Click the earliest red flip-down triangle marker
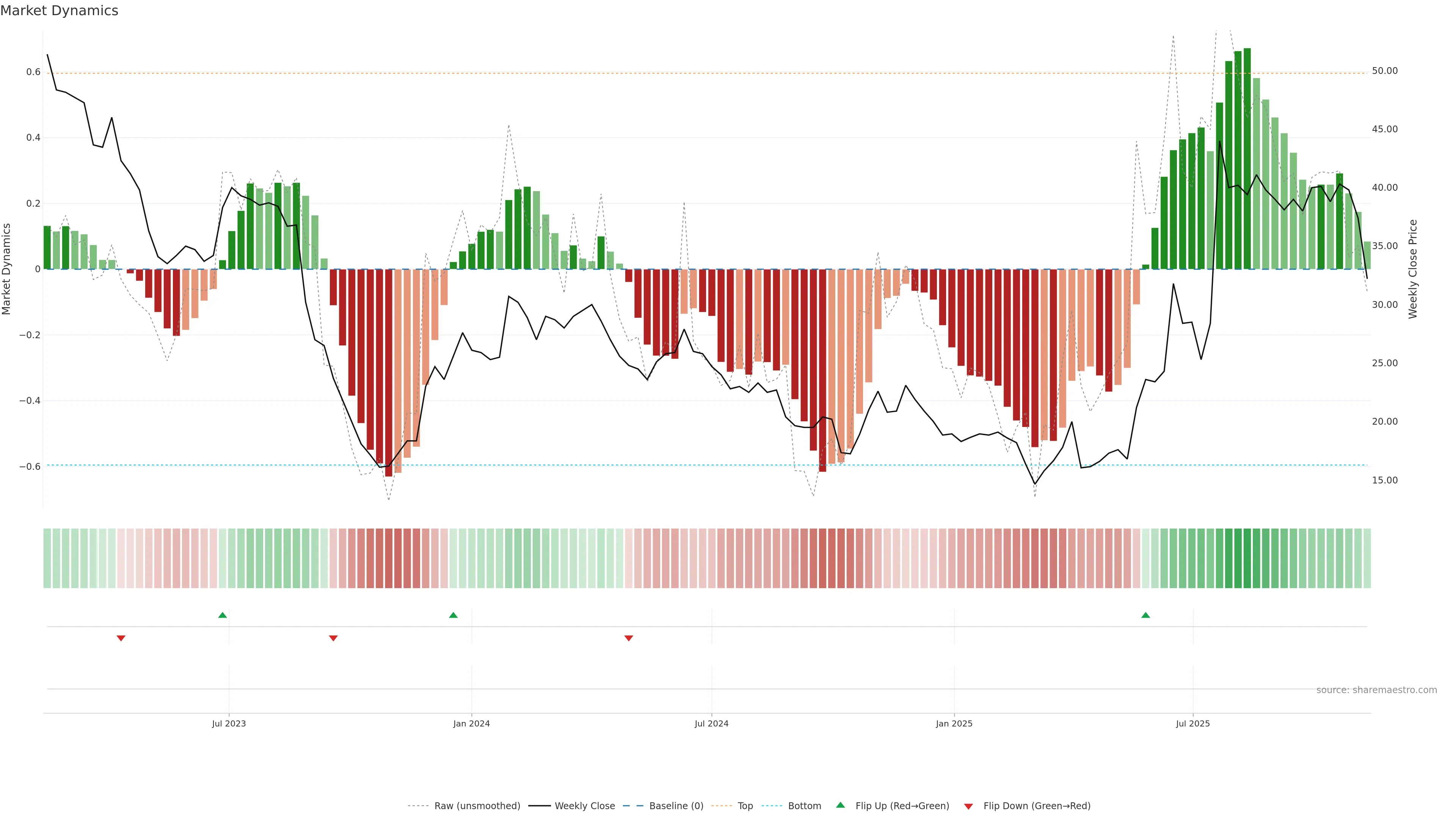 pos(121,638)
